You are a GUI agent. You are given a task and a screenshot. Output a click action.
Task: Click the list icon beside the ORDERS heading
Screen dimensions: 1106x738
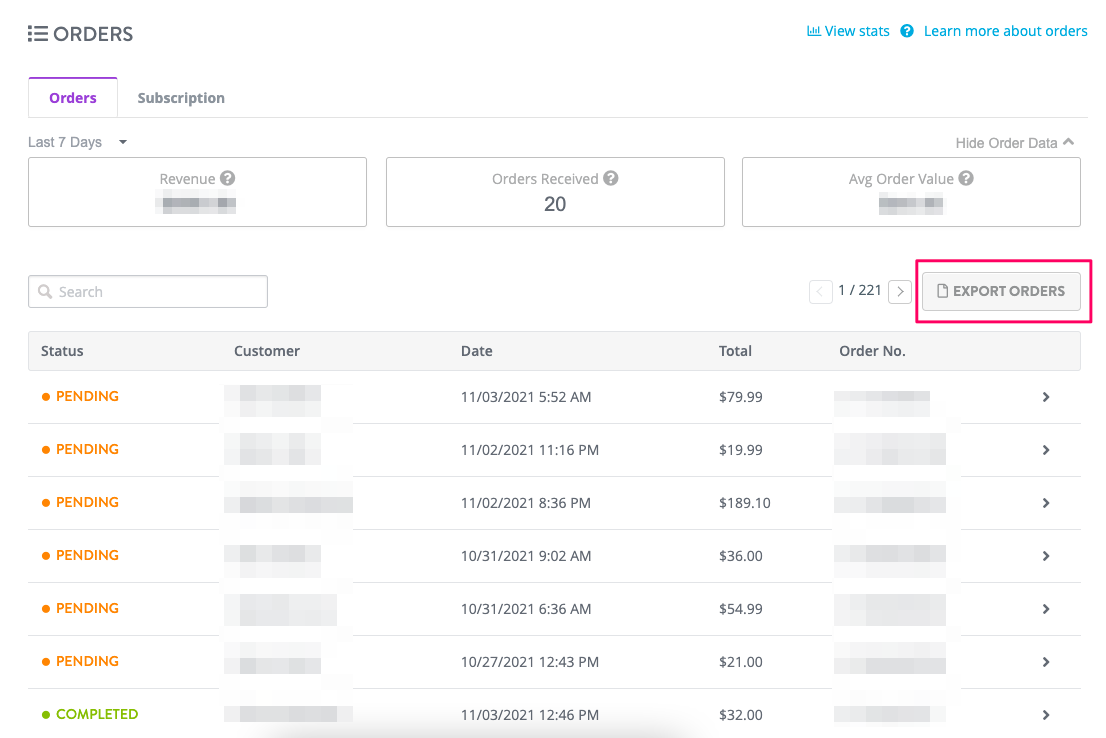(x=38, y=33)
